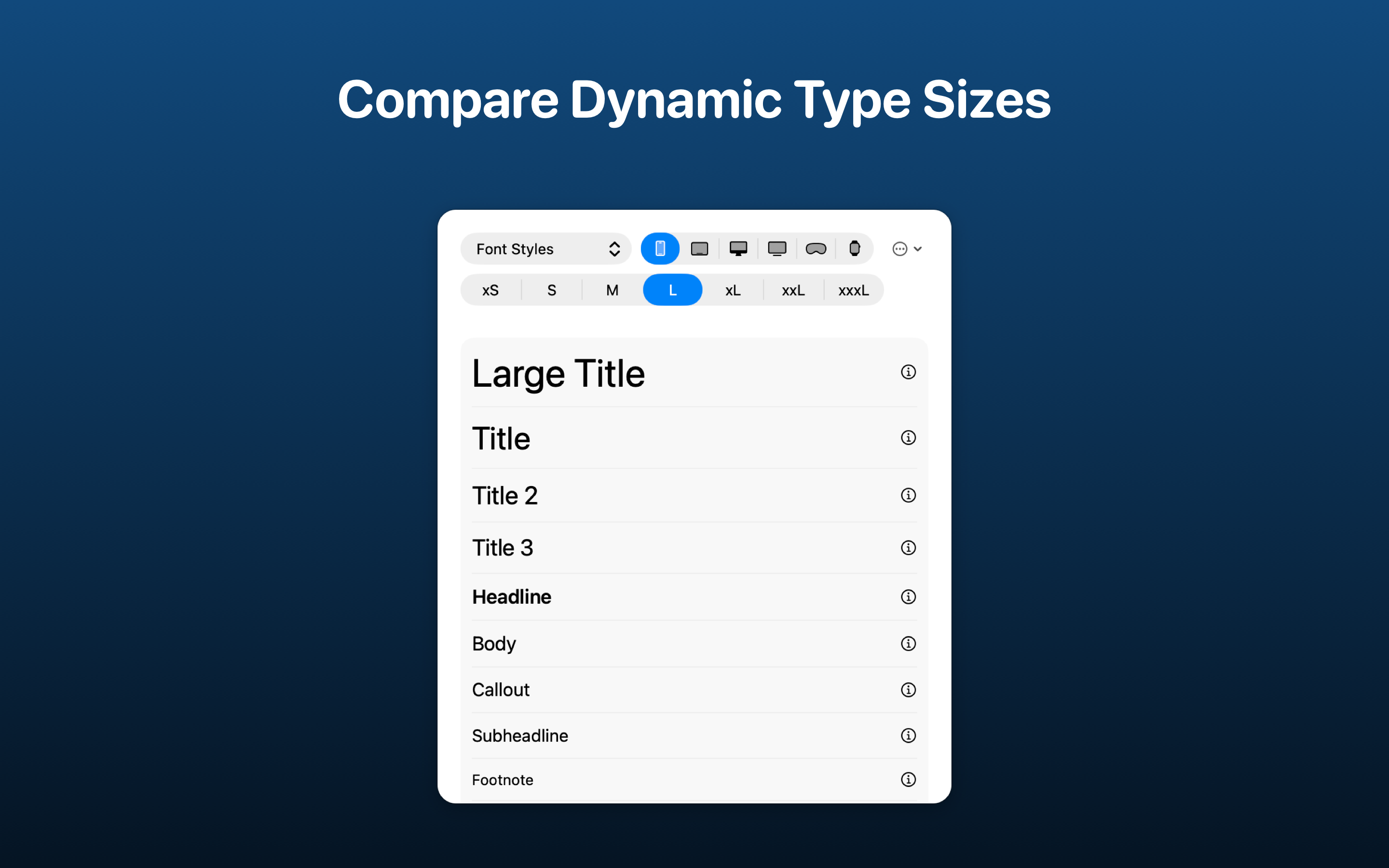This screenshot has height=868, width=1389.
Task: Select the Mac desktop device icon
Action: point(738,248)
